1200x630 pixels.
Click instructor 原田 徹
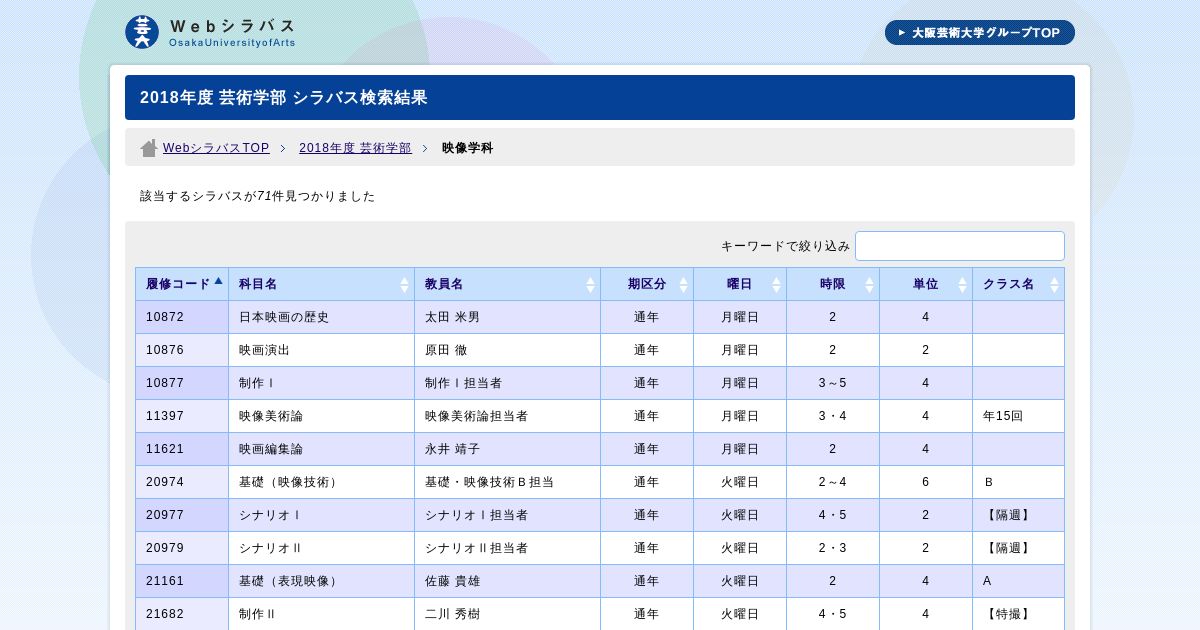tap(446, 350)
